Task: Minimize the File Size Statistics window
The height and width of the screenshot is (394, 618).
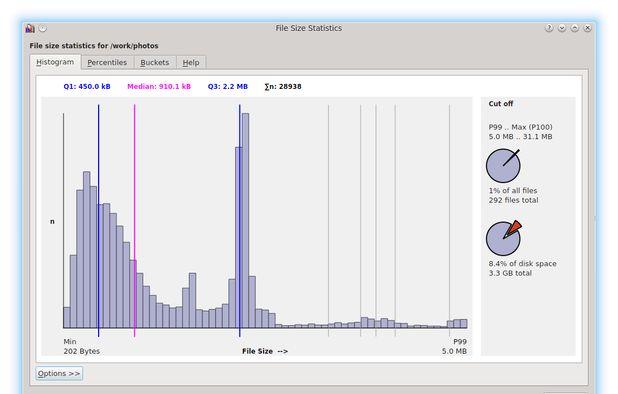Action: tap(562, 28)
